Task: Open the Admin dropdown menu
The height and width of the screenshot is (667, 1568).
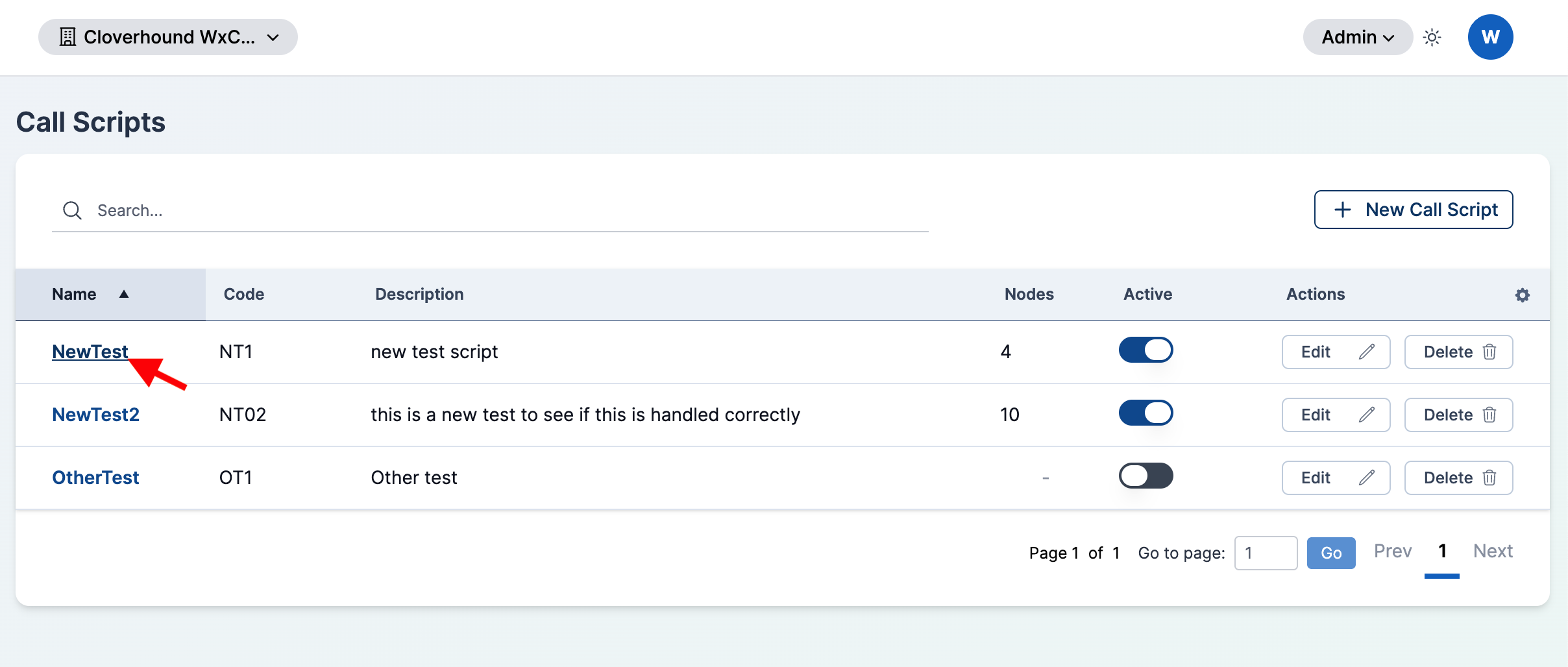Action: pyautogui.click(x=1358, y=37)
